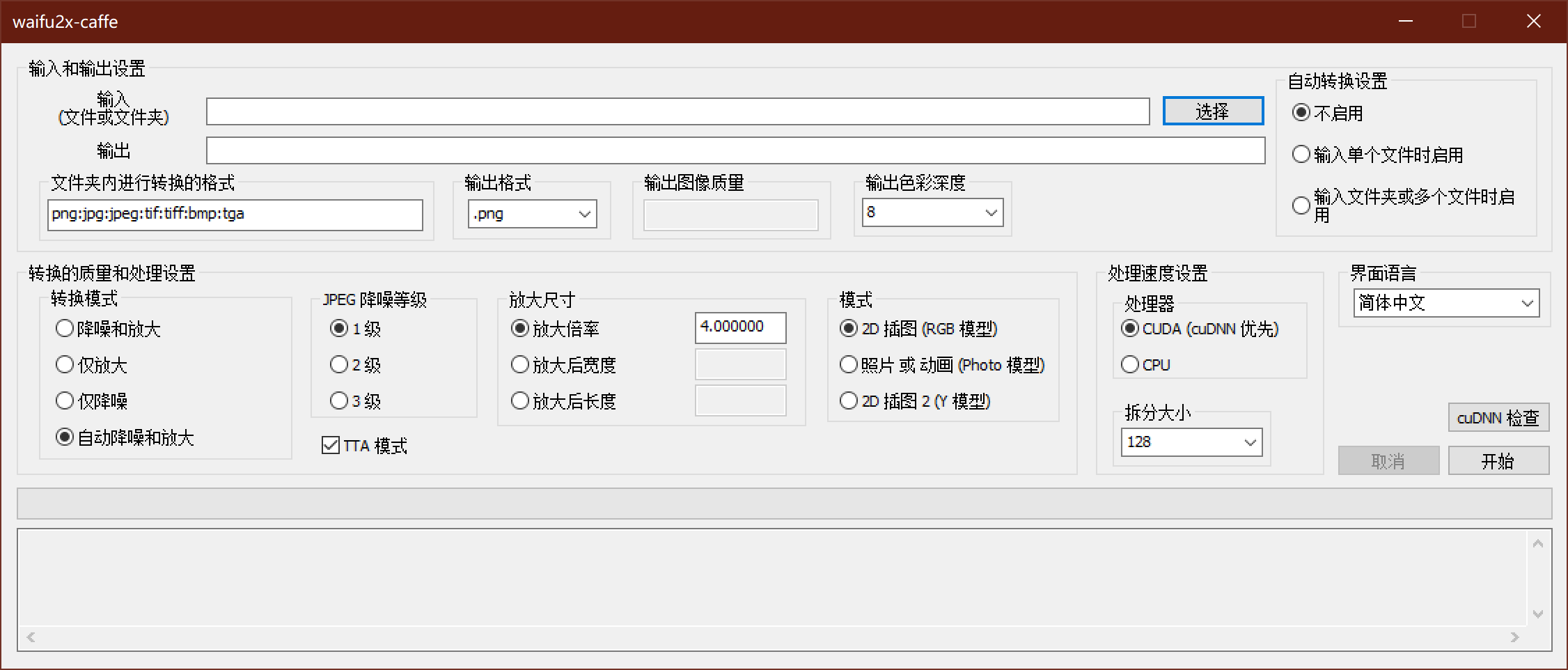
Task: Open the 输出格式 .png dropdown
Action: 533,214
